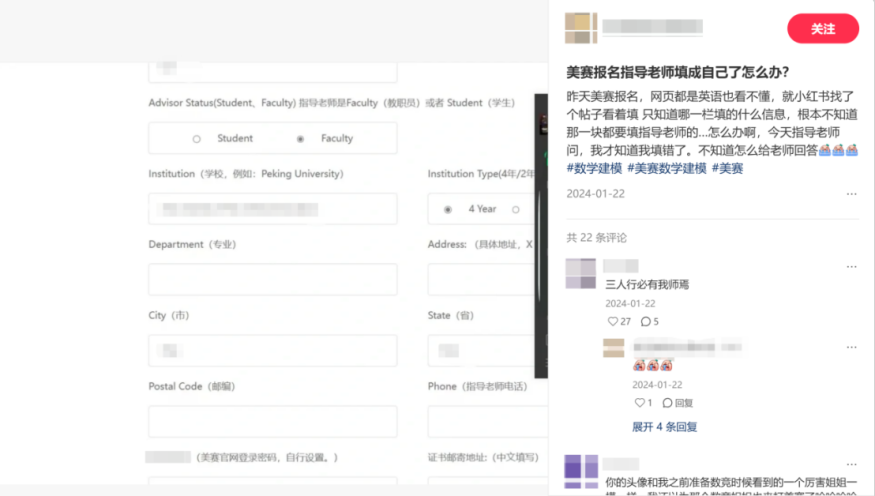The image size is (875, 496).
Task: Open options for the emoji reply
Action: click(851, 347)
